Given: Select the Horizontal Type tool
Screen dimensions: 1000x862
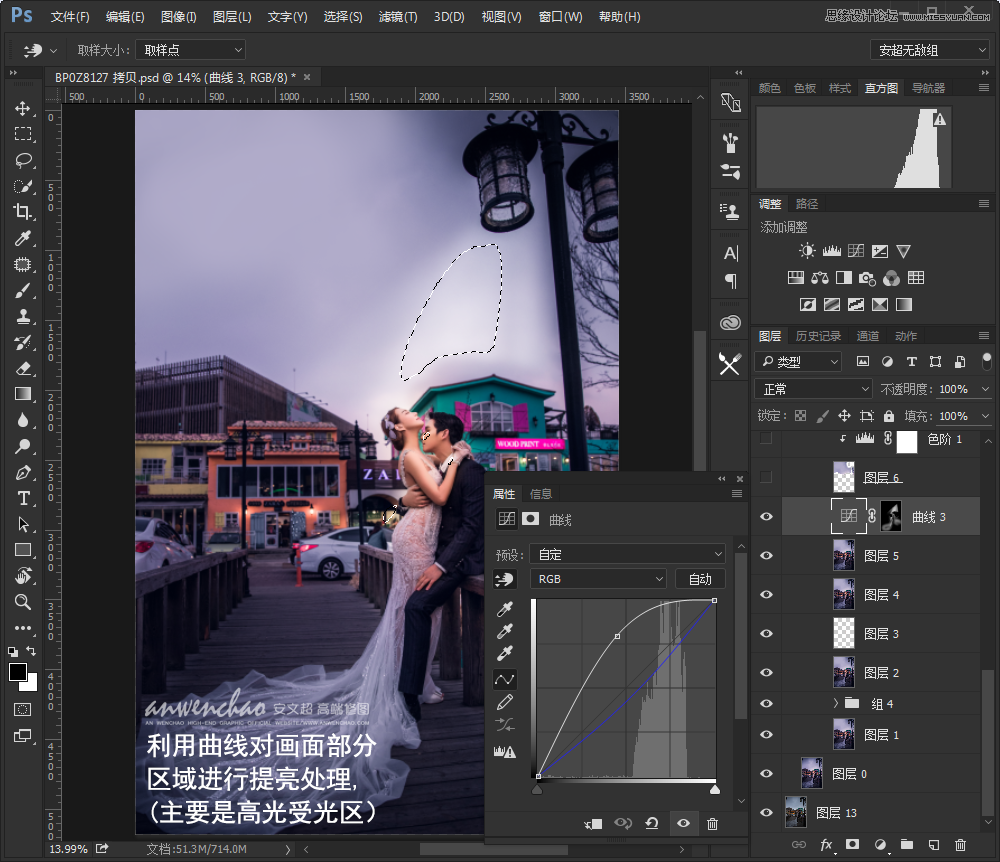Looking at the screenshot, I should 23,499.
